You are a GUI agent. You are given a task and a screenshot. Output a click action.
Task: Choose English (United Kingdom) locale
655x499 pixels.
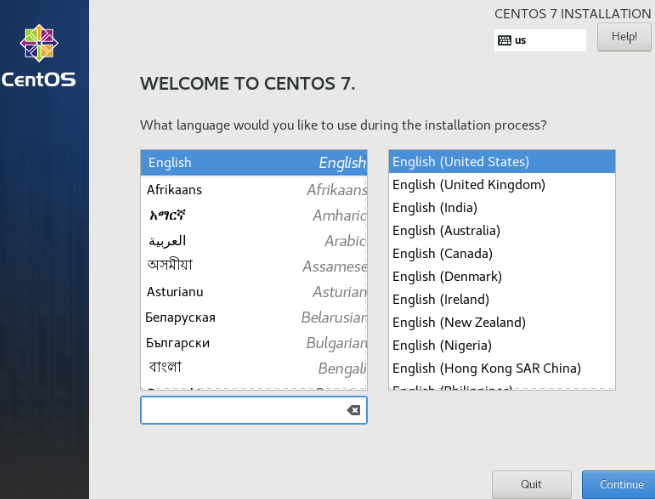coord(500,185)
